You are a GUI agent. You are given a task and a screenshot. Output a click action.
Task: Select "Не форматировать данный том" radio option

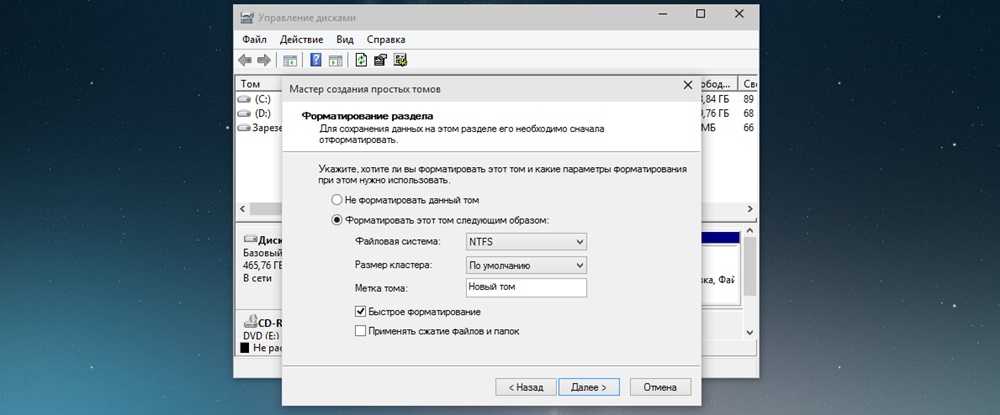(337, 201)
